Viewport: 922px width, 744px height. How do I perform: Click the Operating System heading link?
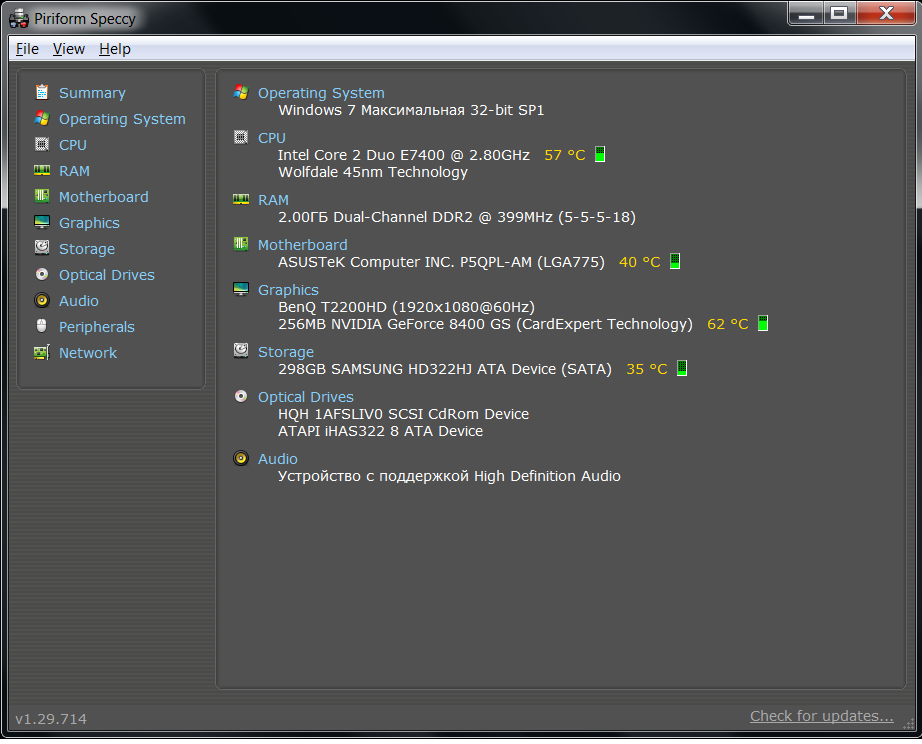coord(321,93)
